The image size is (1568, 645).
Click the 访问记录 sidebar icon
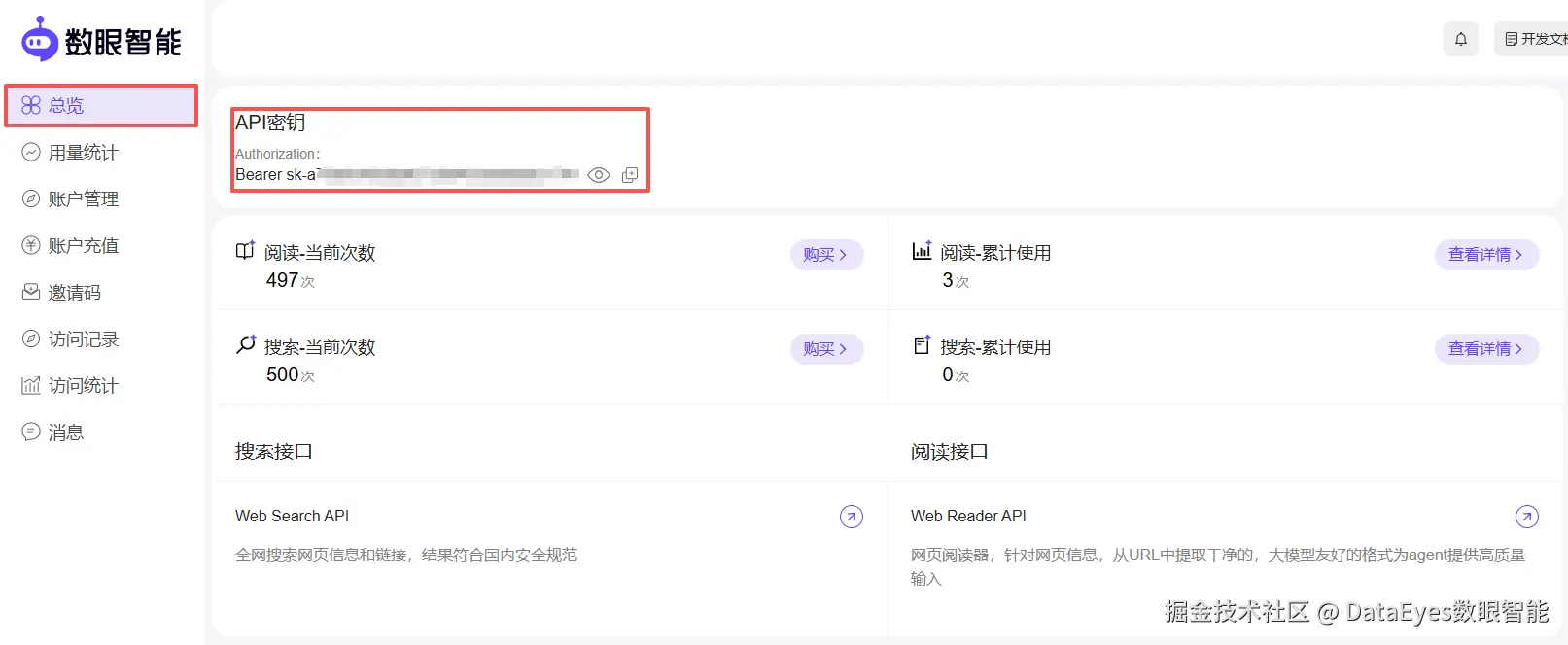pyautogui.click(x=31, y=339)
